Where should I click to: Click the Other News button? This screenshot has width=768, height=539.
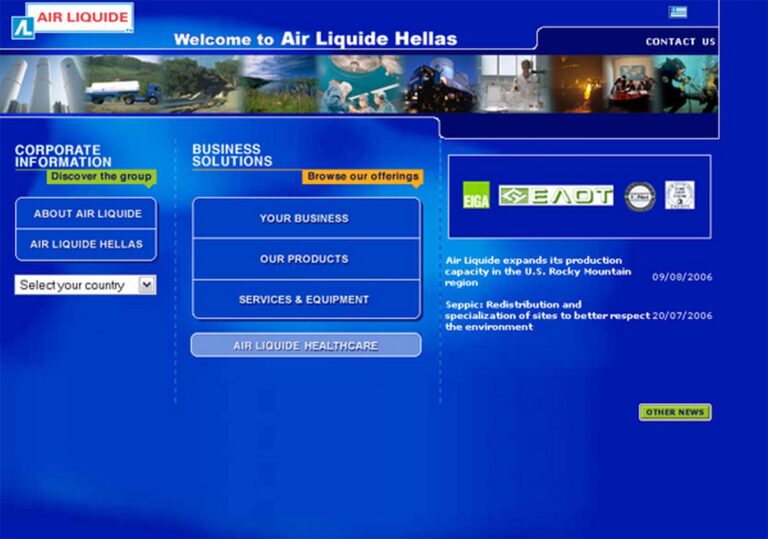[675, 412]
